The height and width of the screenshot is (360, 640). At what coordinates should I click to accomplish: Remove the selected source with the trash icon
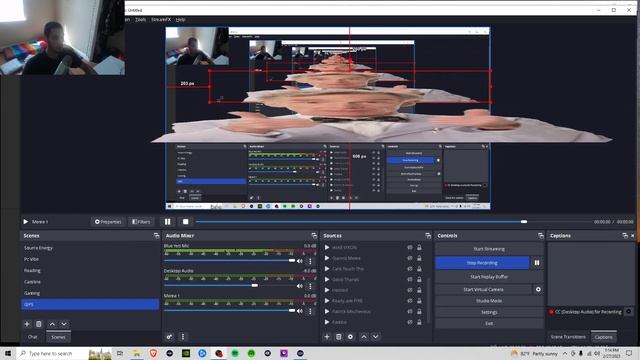[x=338, y=337]
